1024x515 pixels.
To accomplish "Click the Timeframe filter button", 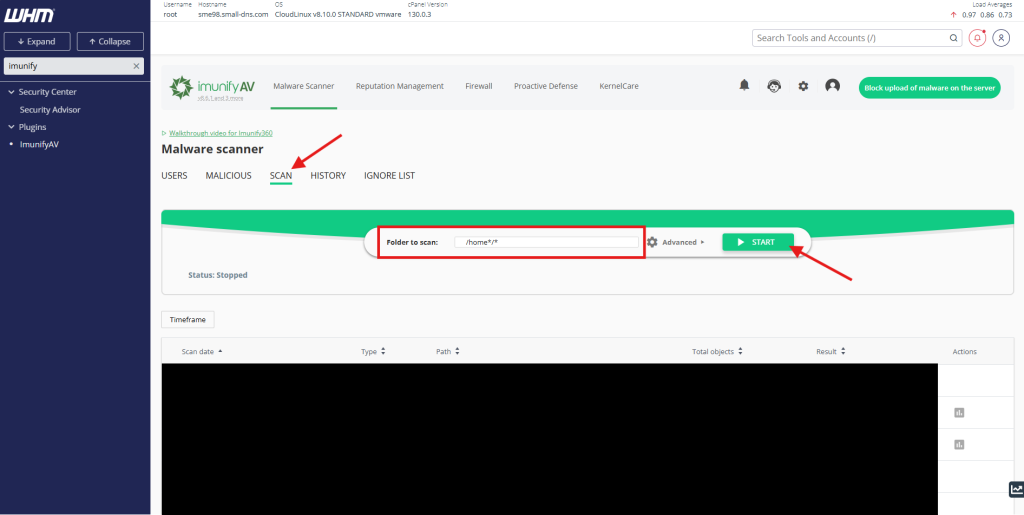I will pos(188,320).
